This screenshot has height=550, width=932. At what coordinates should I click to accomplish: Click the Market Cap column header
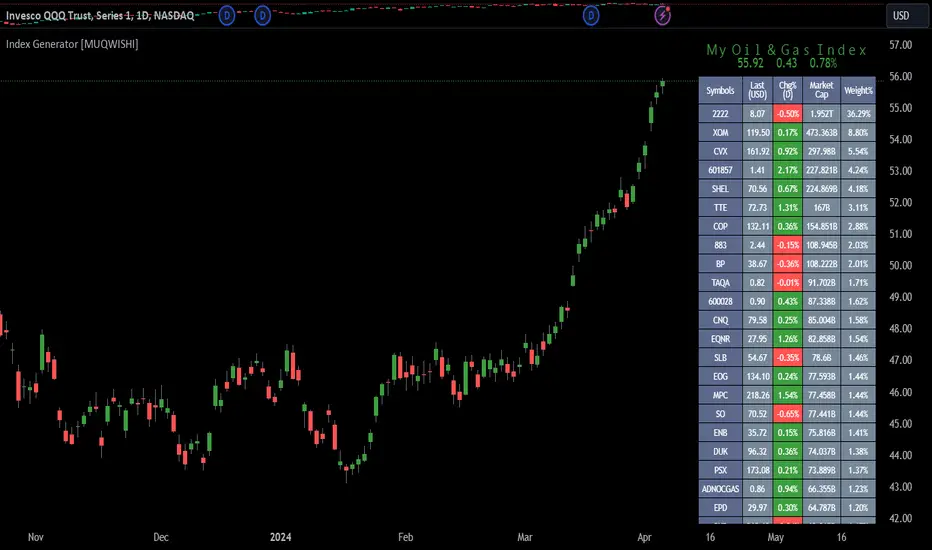click(x=821, y=90)
